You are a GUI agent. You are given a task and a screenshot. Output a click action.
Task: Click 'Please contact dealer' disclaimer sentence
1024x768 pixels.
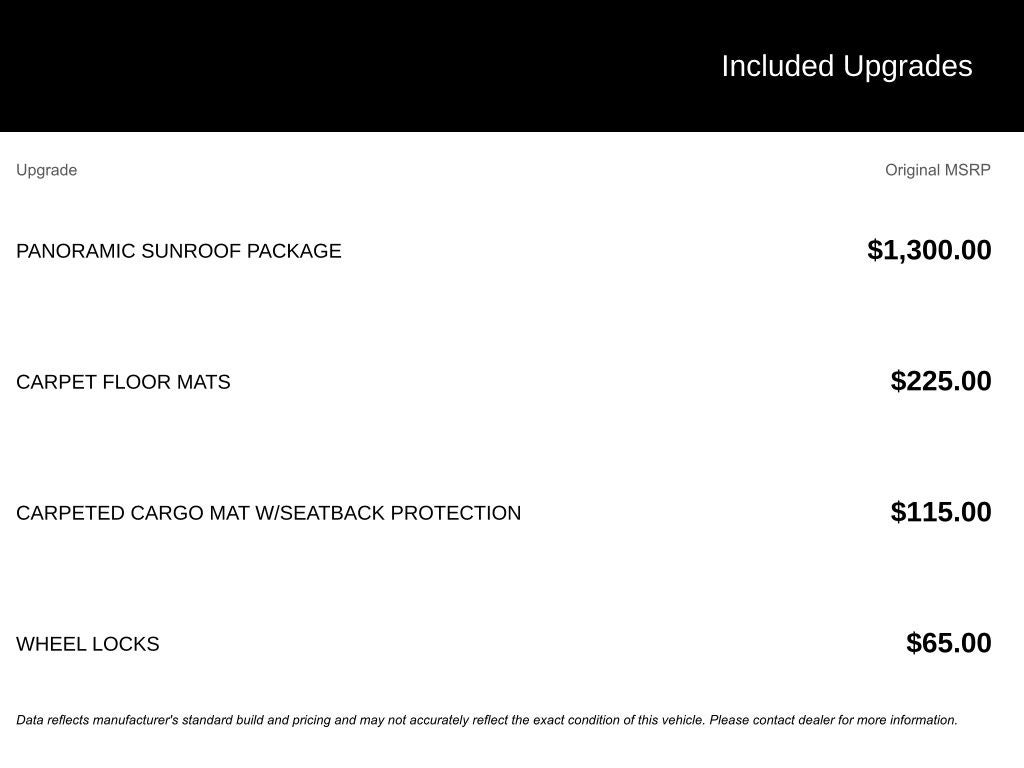point(833,720)
